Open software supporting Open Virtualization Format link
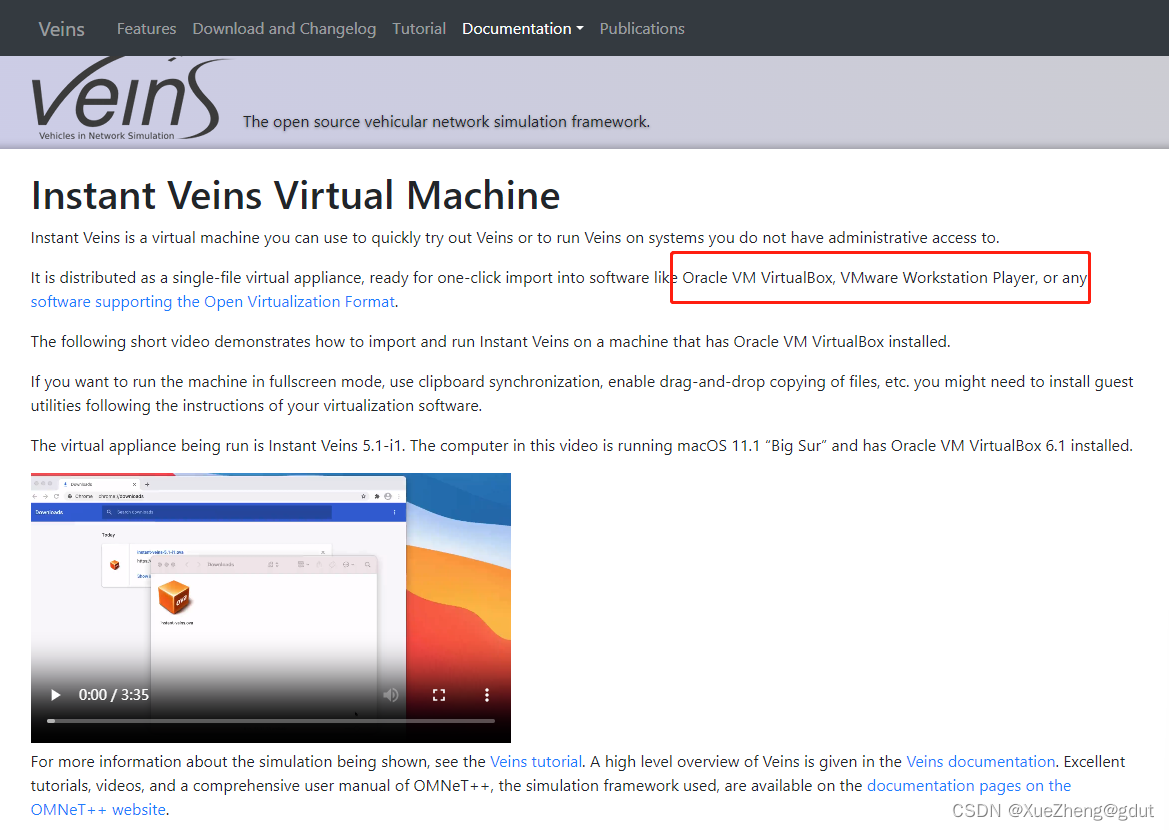The image size is (1169, 830). pos(212,301)
